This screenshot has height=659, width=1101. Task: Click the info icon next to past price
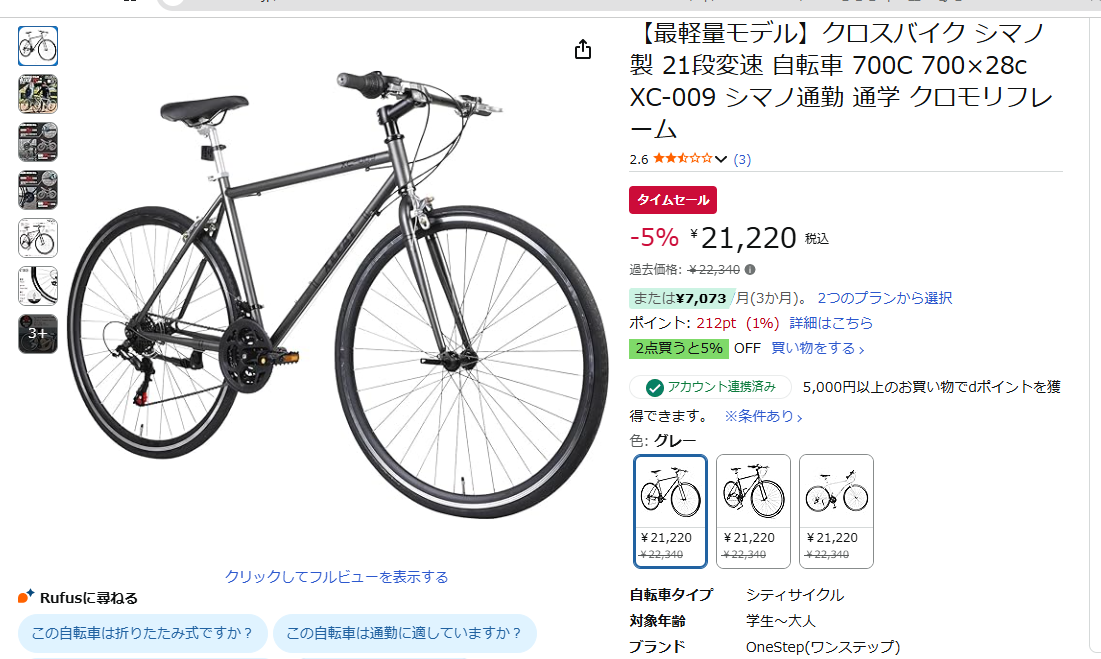[750, 269]
